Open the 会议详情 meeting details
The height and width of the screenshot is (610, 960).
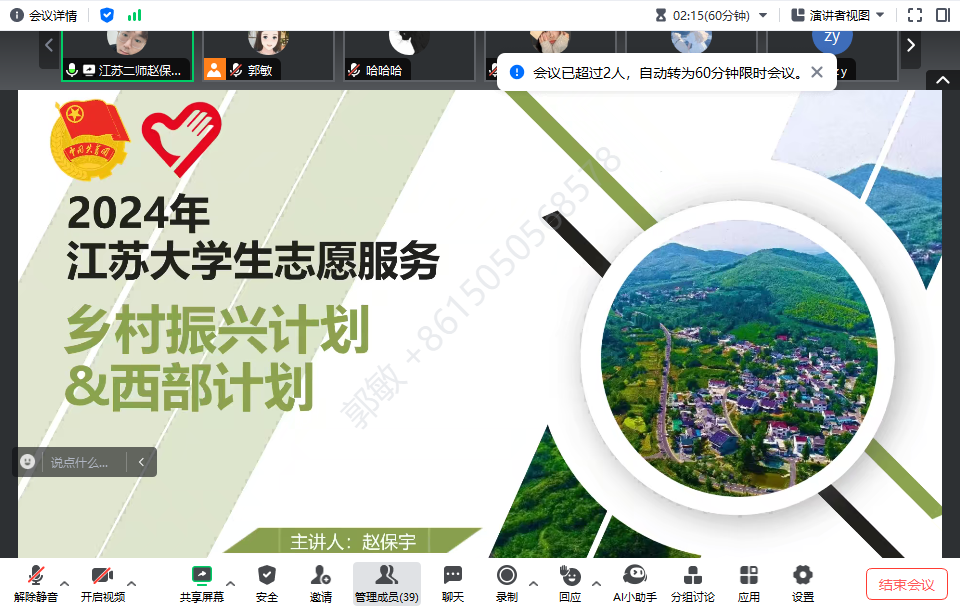click(x=44, y=15)
